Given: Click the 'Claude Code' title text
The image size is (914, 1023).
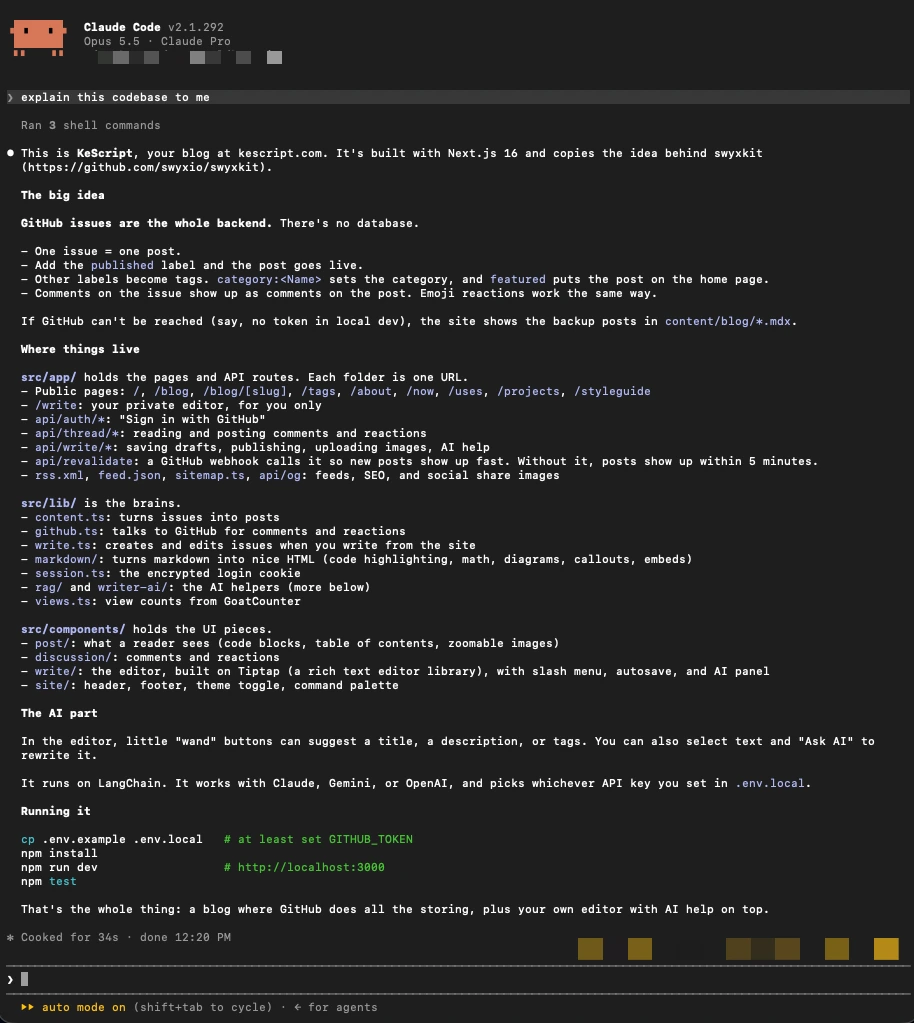Looking at the screenshot, I should pyautogui.click(x=122, y=27).
